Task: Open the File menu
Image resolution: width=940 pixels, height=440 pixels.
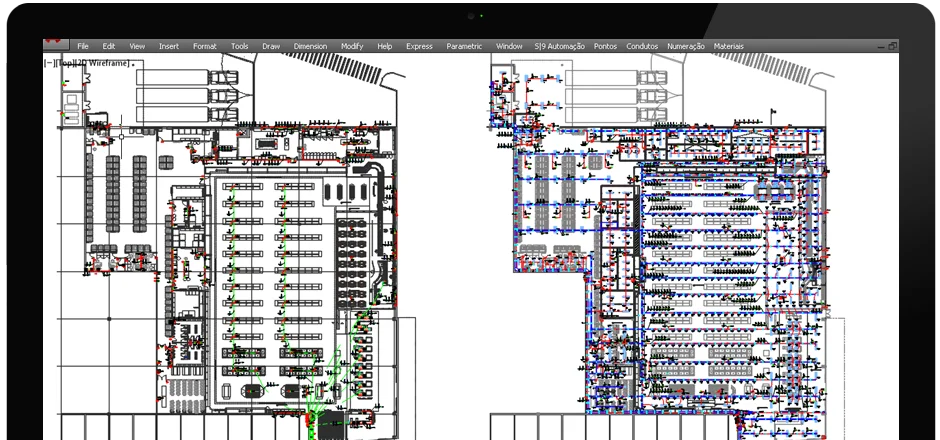Action: (x=83, y=46)
